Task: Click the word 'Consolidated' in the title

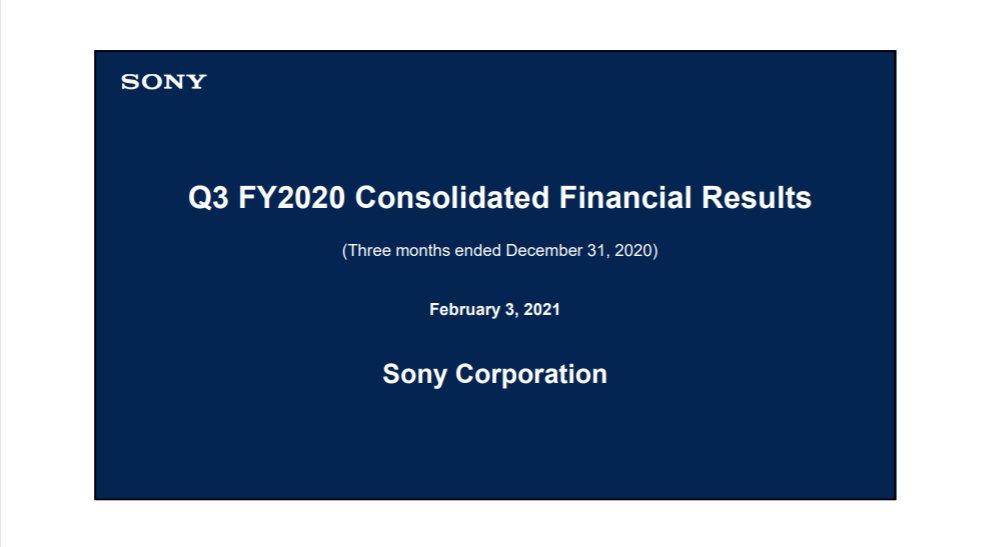Action: pos(452,198)
